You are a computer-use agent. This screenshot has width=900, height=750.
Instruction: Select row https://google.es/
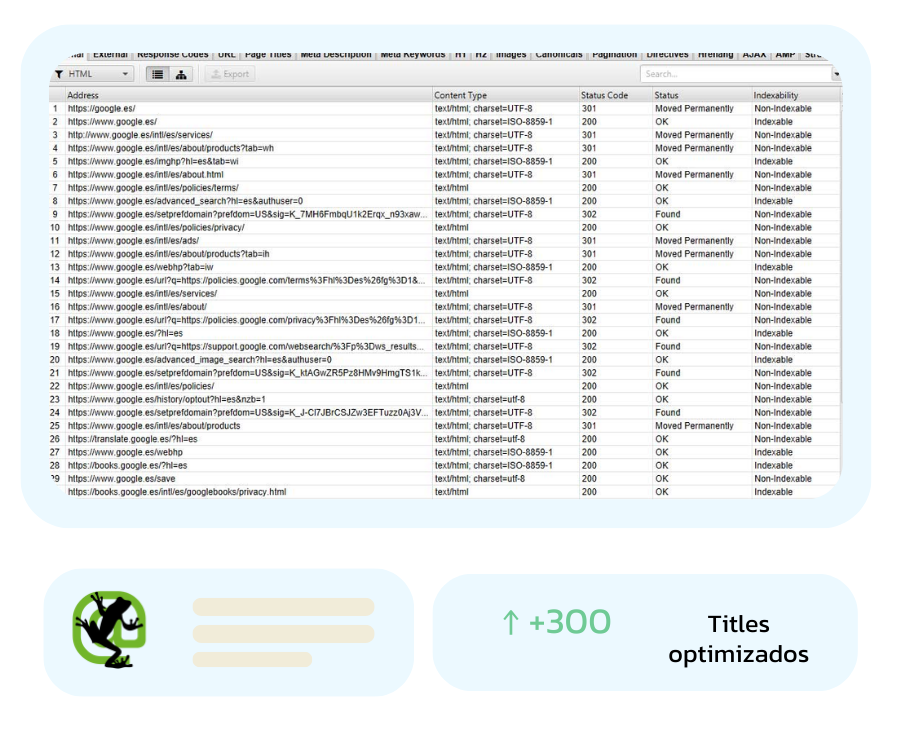point(102,108)
